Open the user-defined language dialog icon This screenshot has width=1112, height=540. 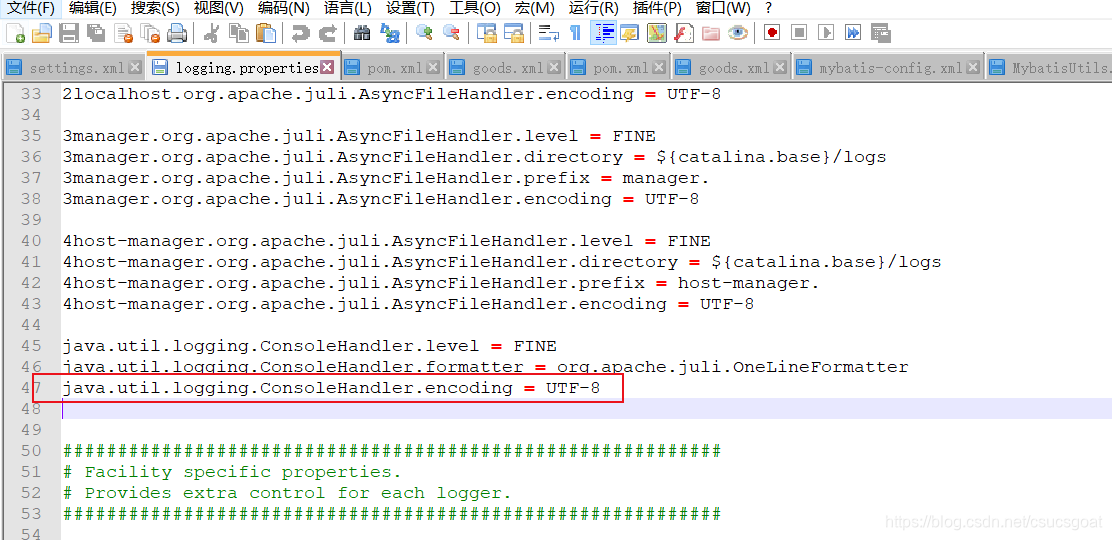click(x=629, y=33)
